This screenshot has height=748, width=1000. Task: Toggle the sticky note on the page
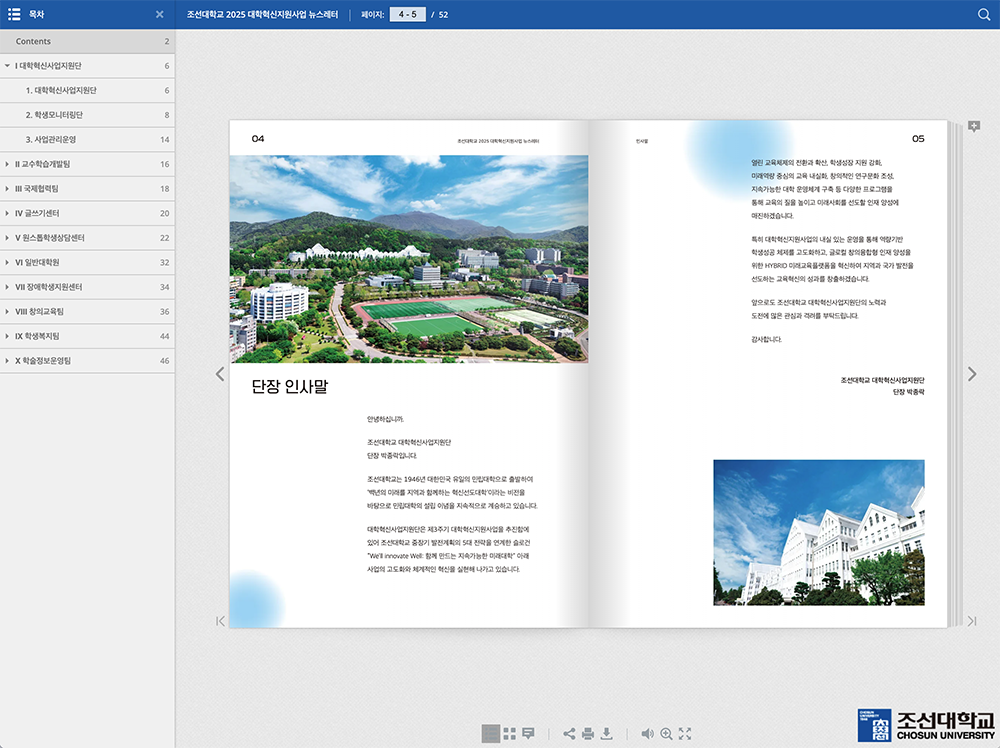[x=975, y=124]
